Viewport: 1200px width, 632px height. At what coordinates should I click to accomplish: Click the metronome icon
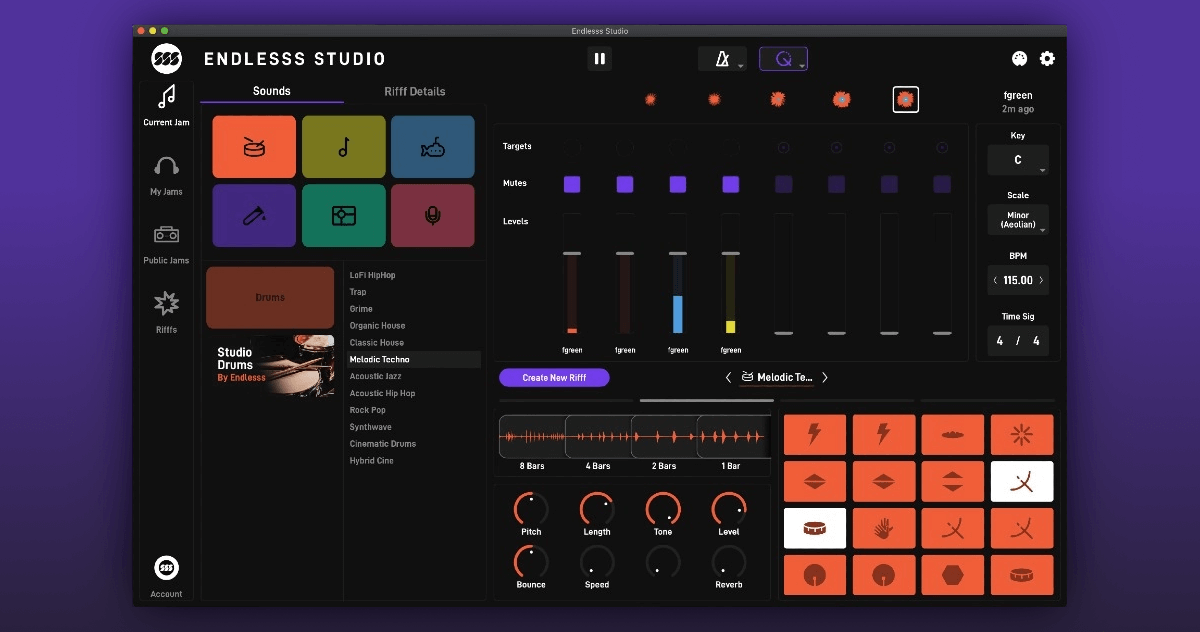(722, 59)
